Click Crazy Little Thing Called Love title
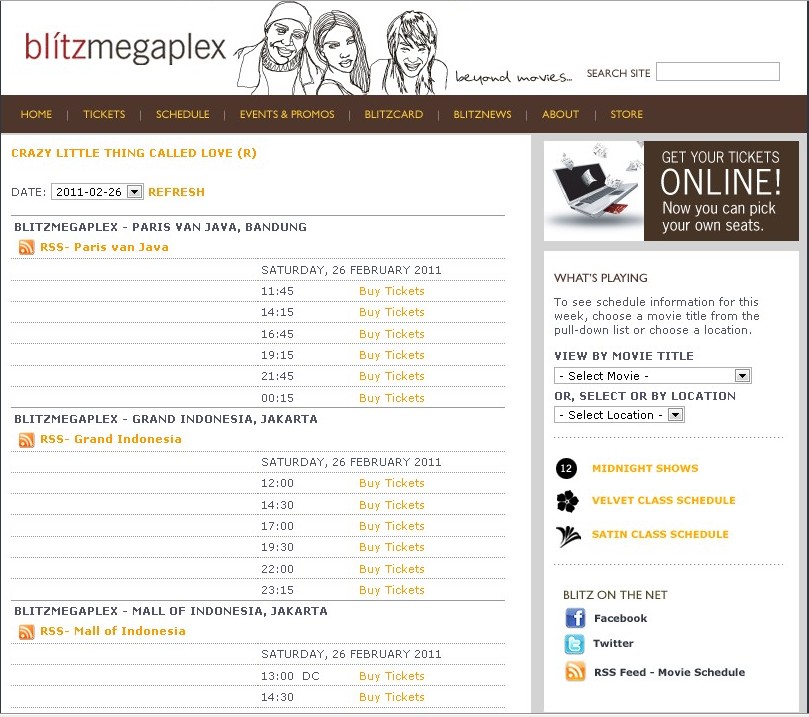 (x=134, y=153)
